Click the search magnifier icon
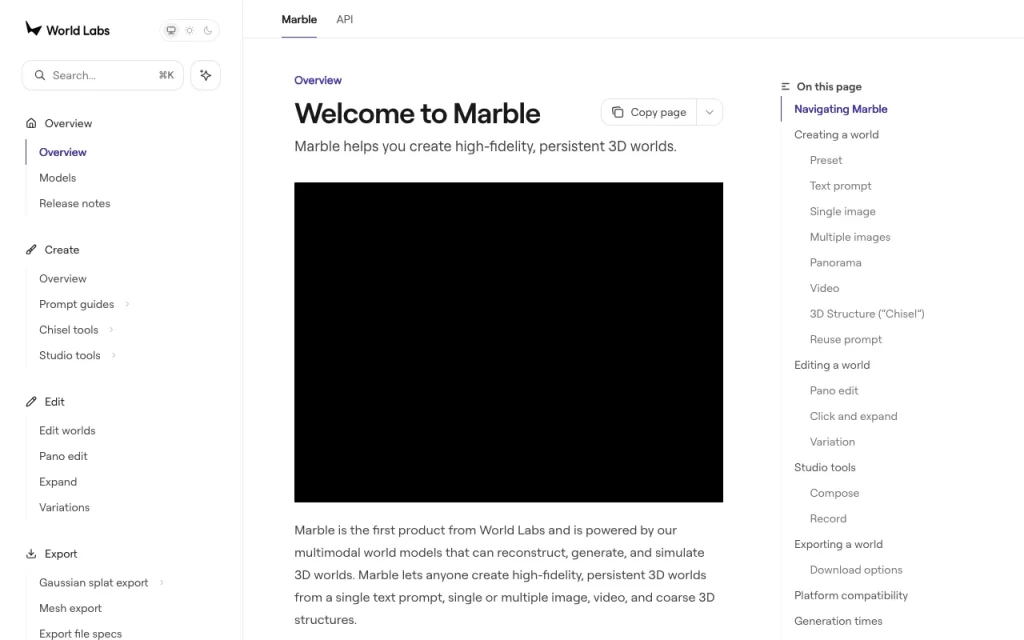 point(40,75)
